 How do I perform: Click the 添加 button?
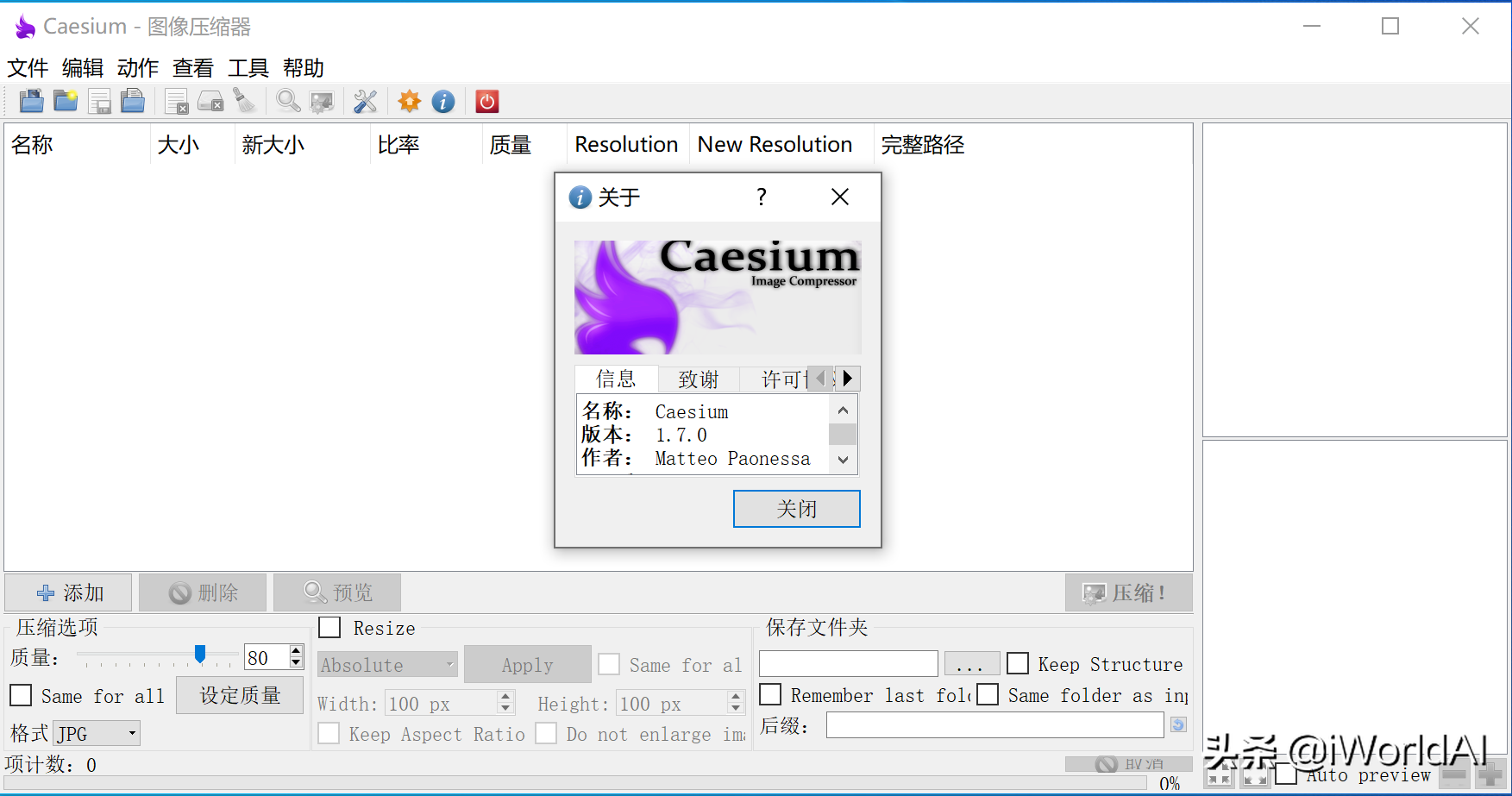click(69, 592)
